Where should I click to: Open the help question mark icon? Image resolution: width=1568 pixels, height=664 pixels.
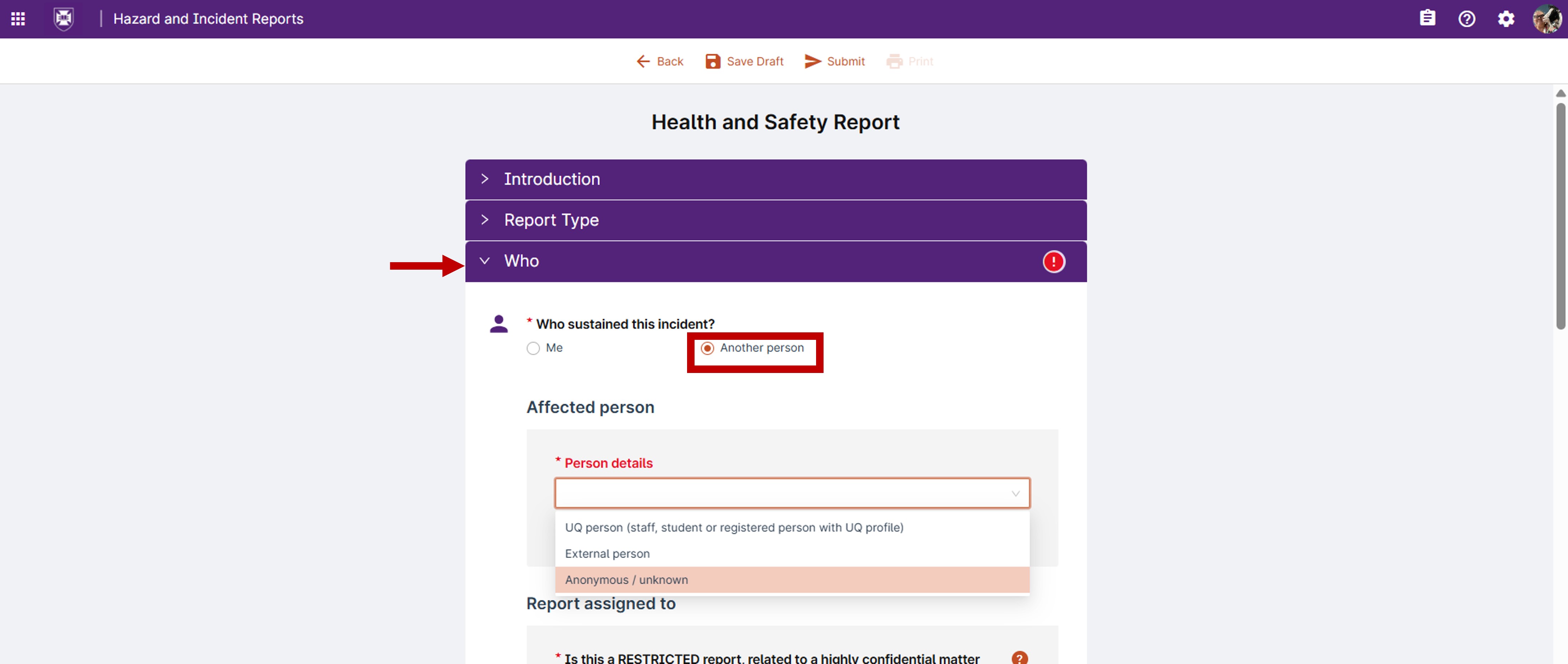point(1467,19)
